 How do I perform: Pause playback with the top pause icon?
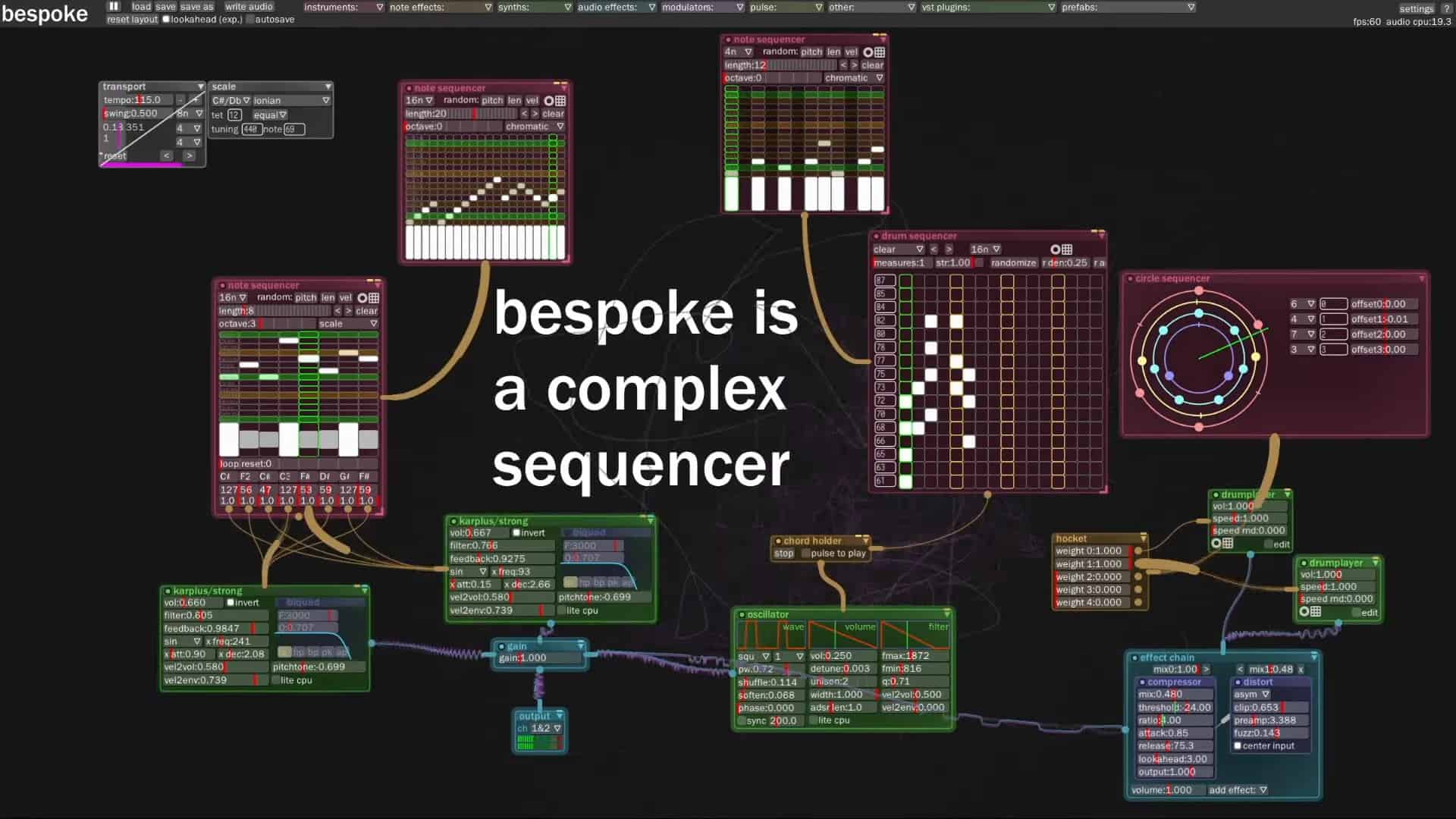[114, 6]
